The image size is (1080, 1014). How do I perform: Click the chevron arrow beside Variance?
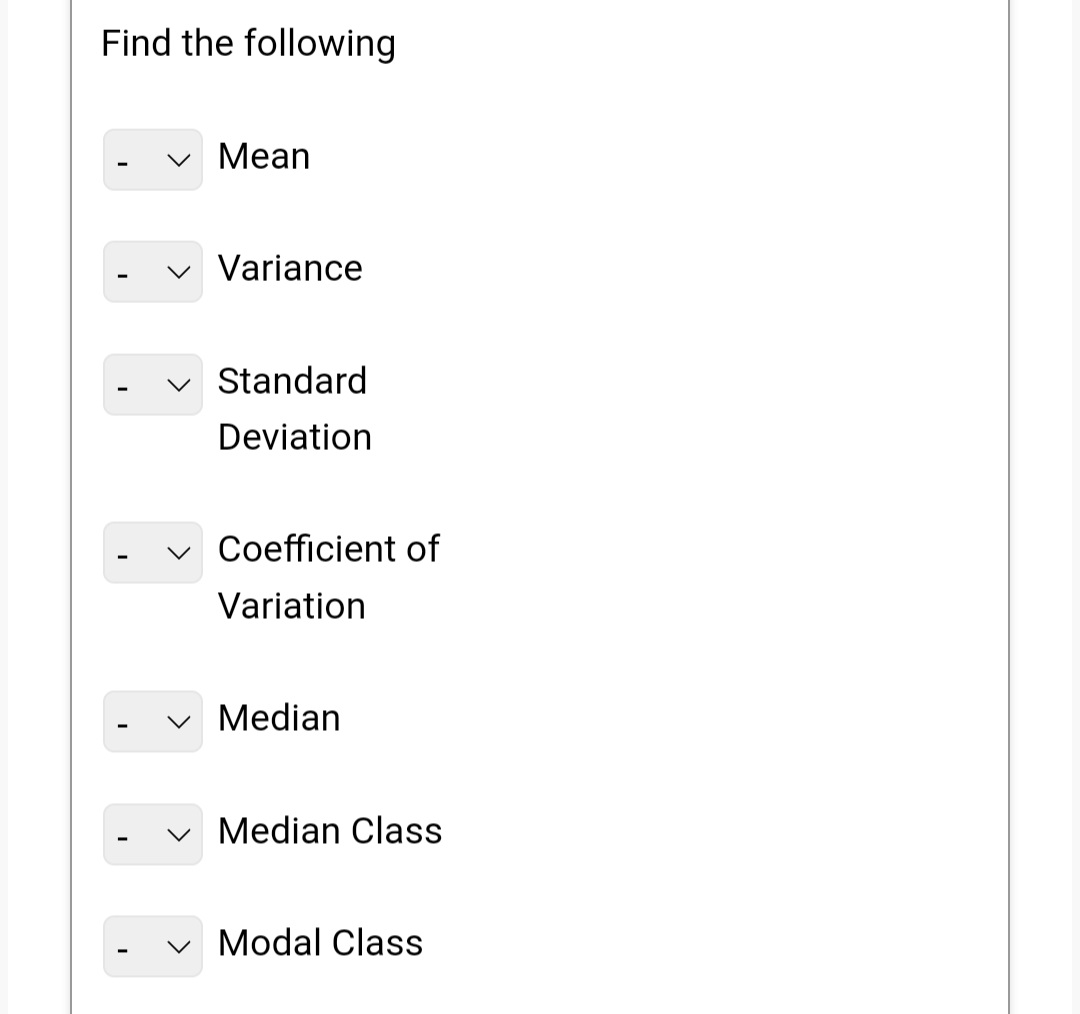point(179,271)
